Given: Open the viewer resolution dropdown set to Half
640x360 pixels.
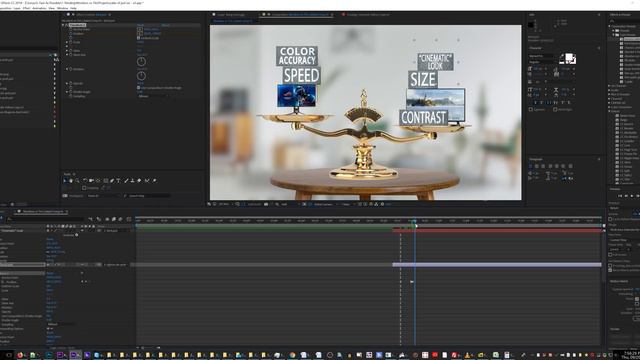Looking at the screenshot, I should [x=289, y=204].
